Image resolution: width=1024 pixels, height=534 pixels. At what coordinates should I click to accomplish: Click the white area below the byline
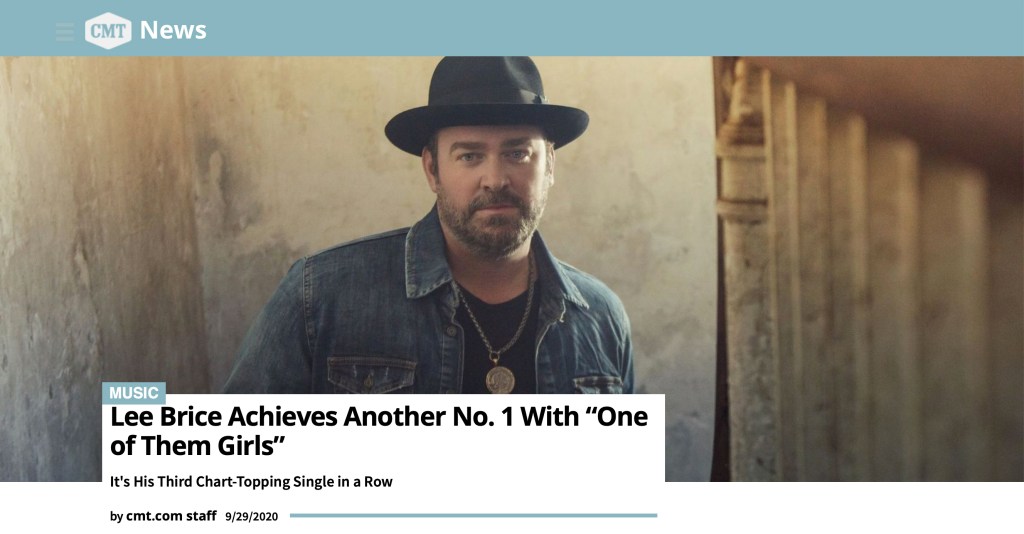tap(512, 529)
